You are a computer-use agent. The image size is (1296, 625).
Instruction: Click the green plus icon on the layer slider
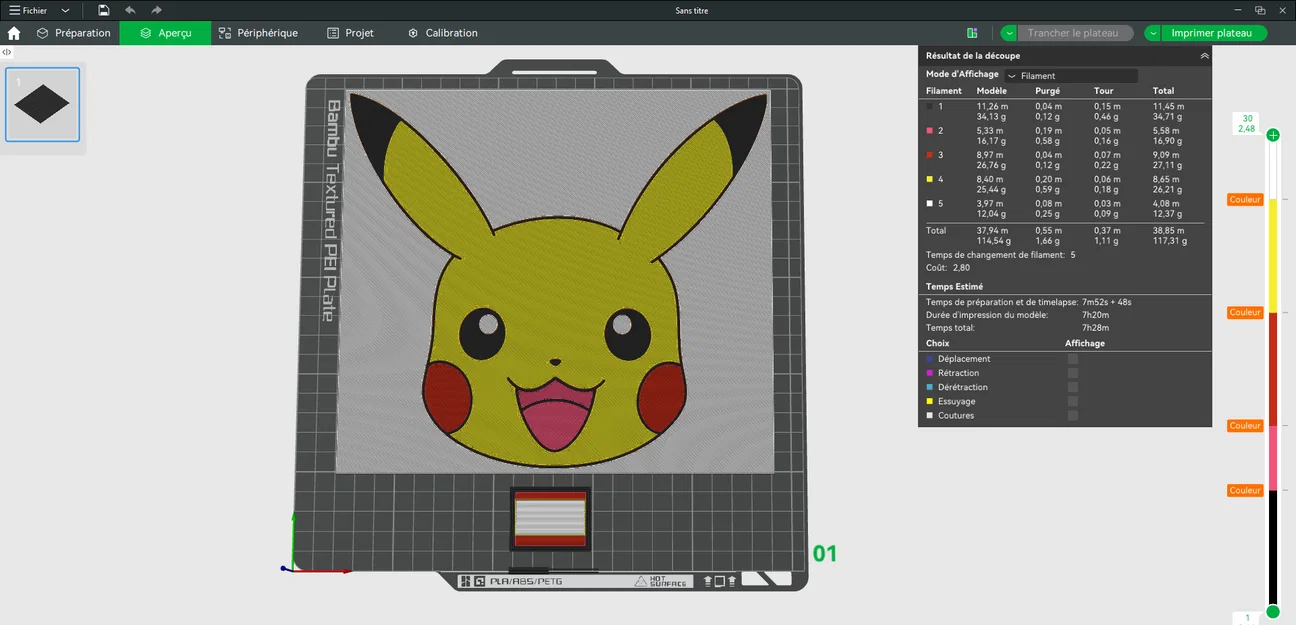[1272, 134]
